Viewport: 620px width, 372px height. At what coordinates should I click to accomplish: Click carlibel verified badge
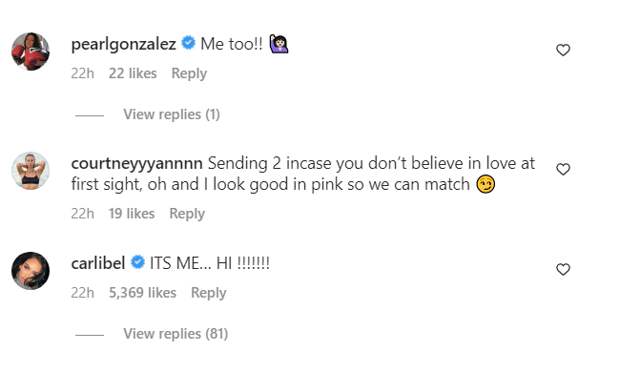138,262
